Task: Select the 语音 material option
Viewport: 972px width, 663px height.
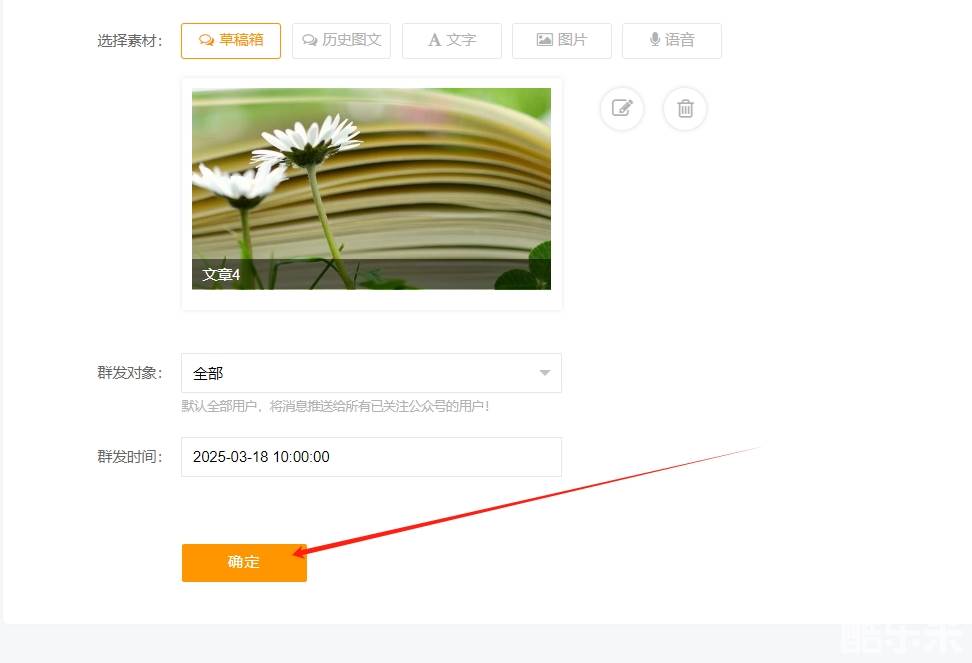Action: [x=672, y=41]
